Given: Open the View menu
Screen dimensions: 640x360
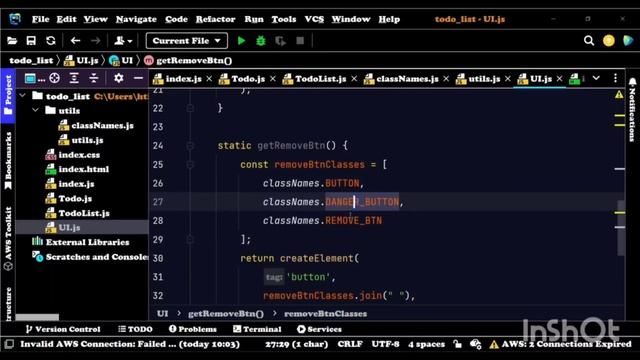Looking at the screenshot, I should (96, 19).
